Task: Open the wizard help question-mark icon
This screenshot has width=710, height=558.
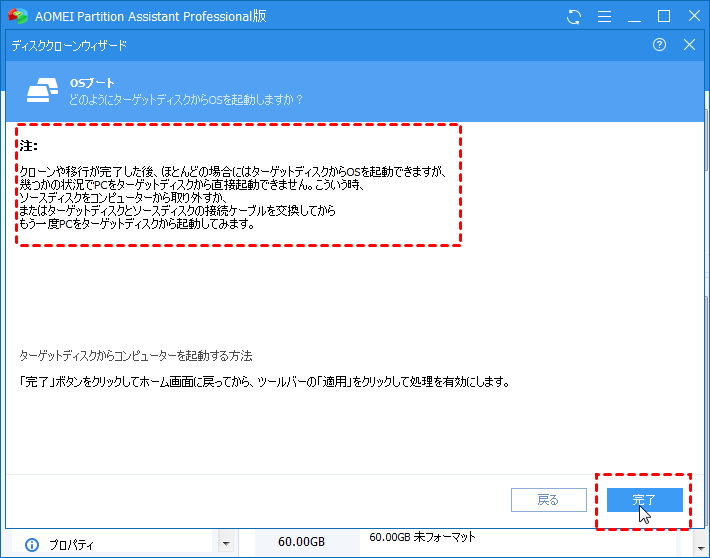Action: [x=659, y=44]
